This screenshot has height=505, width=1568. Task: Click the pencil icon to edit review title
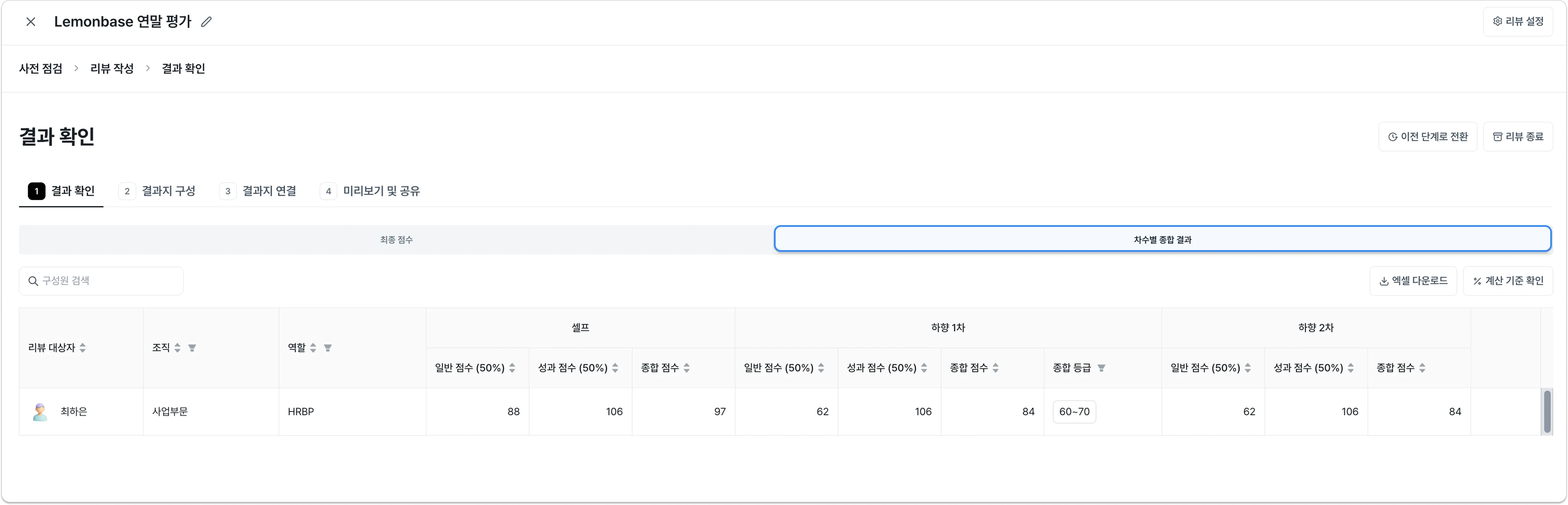pos(206,22)
